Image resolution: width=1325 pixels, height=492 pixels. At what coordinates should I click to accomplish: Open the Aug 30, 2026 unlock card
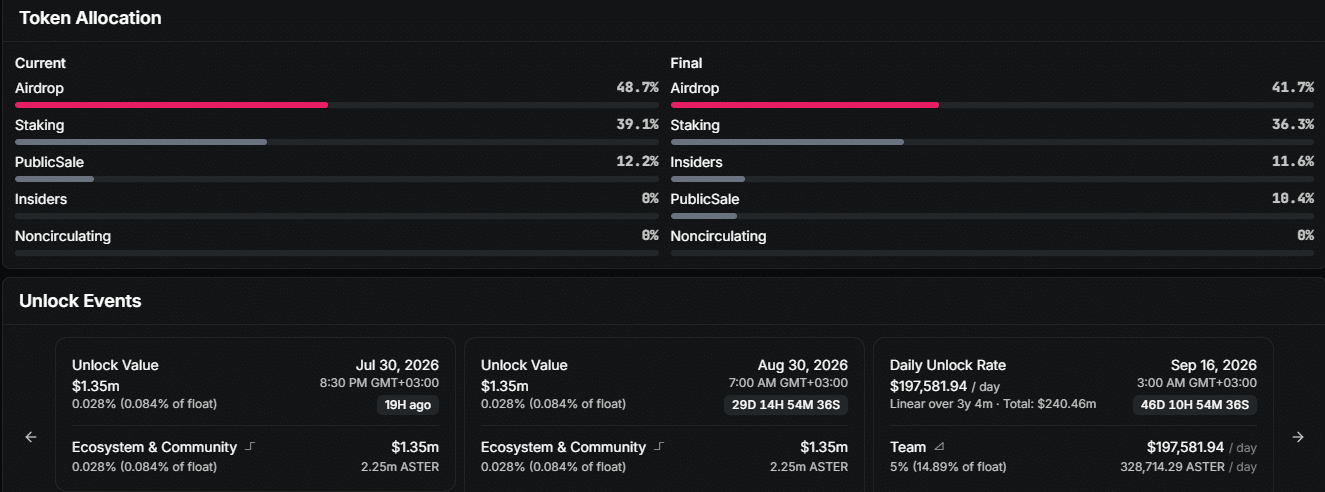click(x=664, y=414)
